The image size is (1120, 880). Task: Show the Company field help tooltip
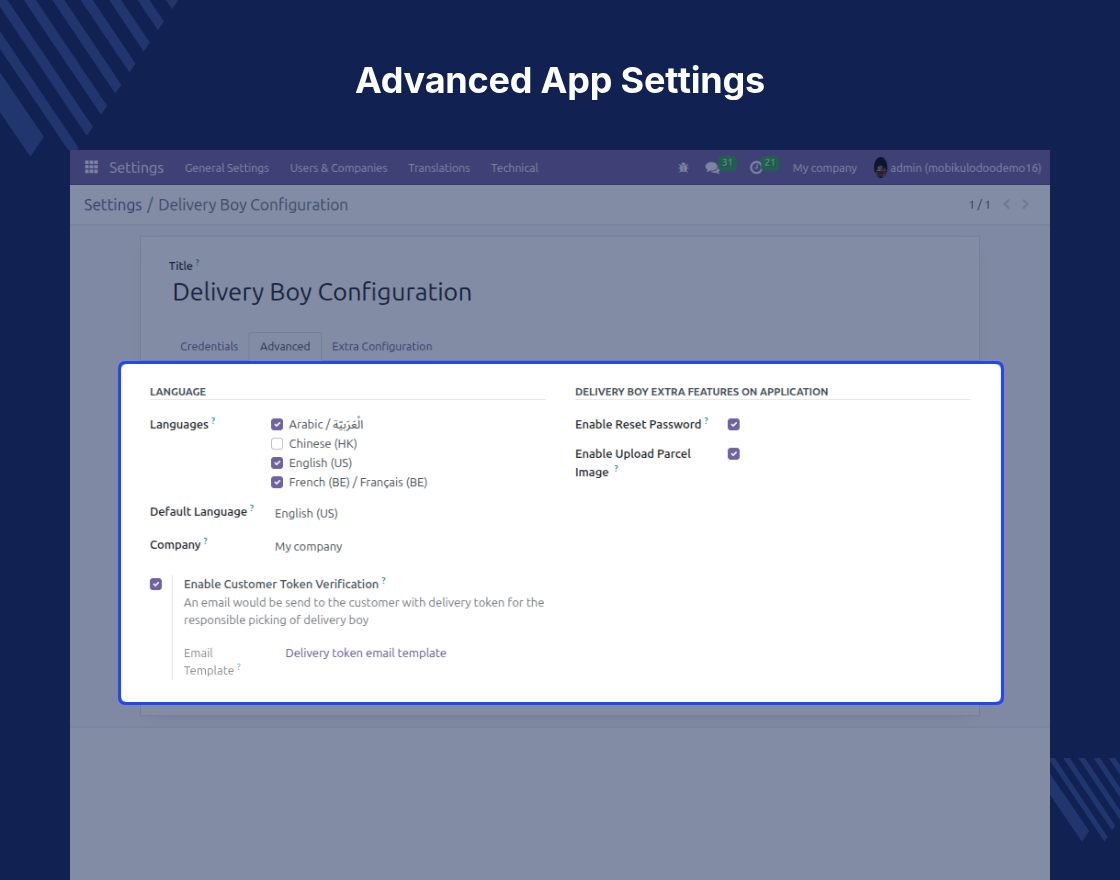click(x=205, y=541)
